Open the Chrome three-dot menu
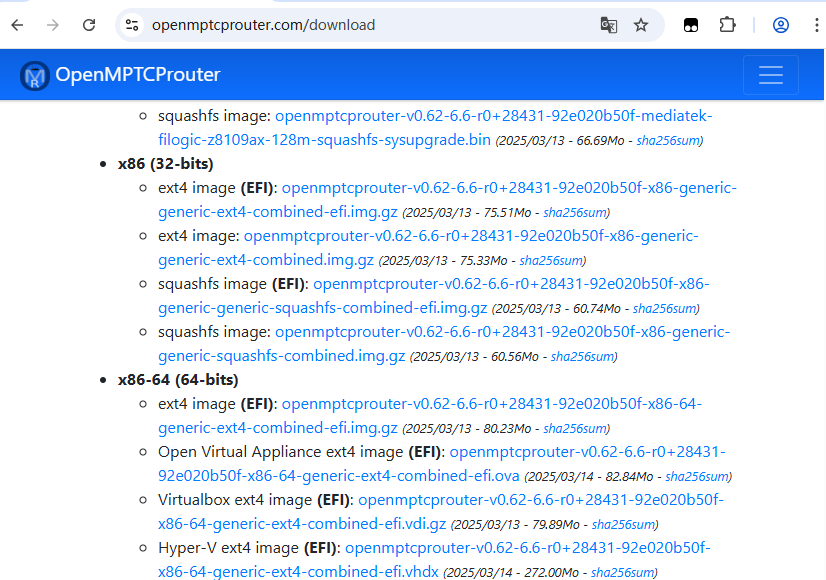The height and width of the screenshot is (580, 826). click(x=816, y=25)
